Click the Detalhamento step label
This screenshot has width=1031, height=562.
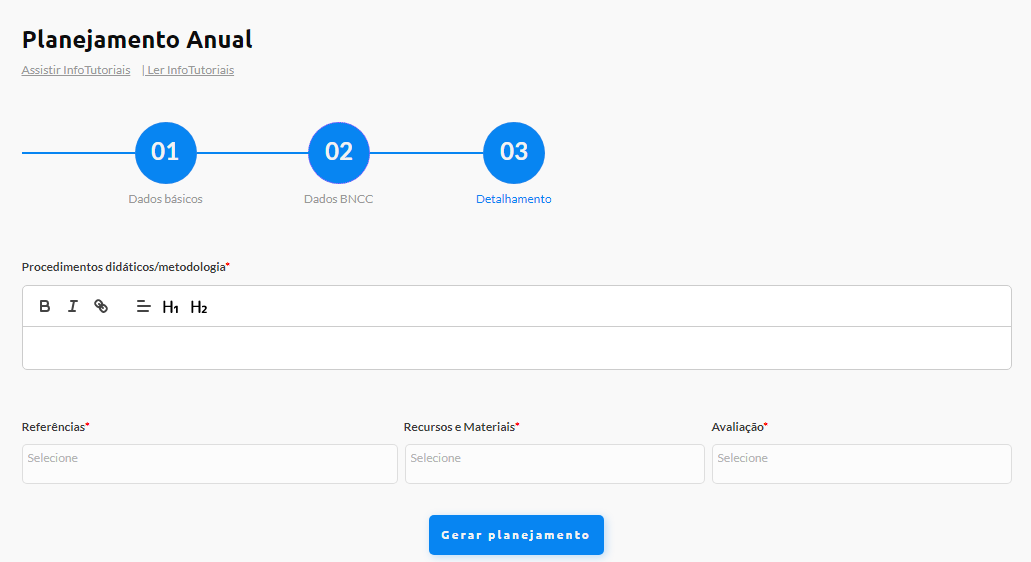click(514, 199)
